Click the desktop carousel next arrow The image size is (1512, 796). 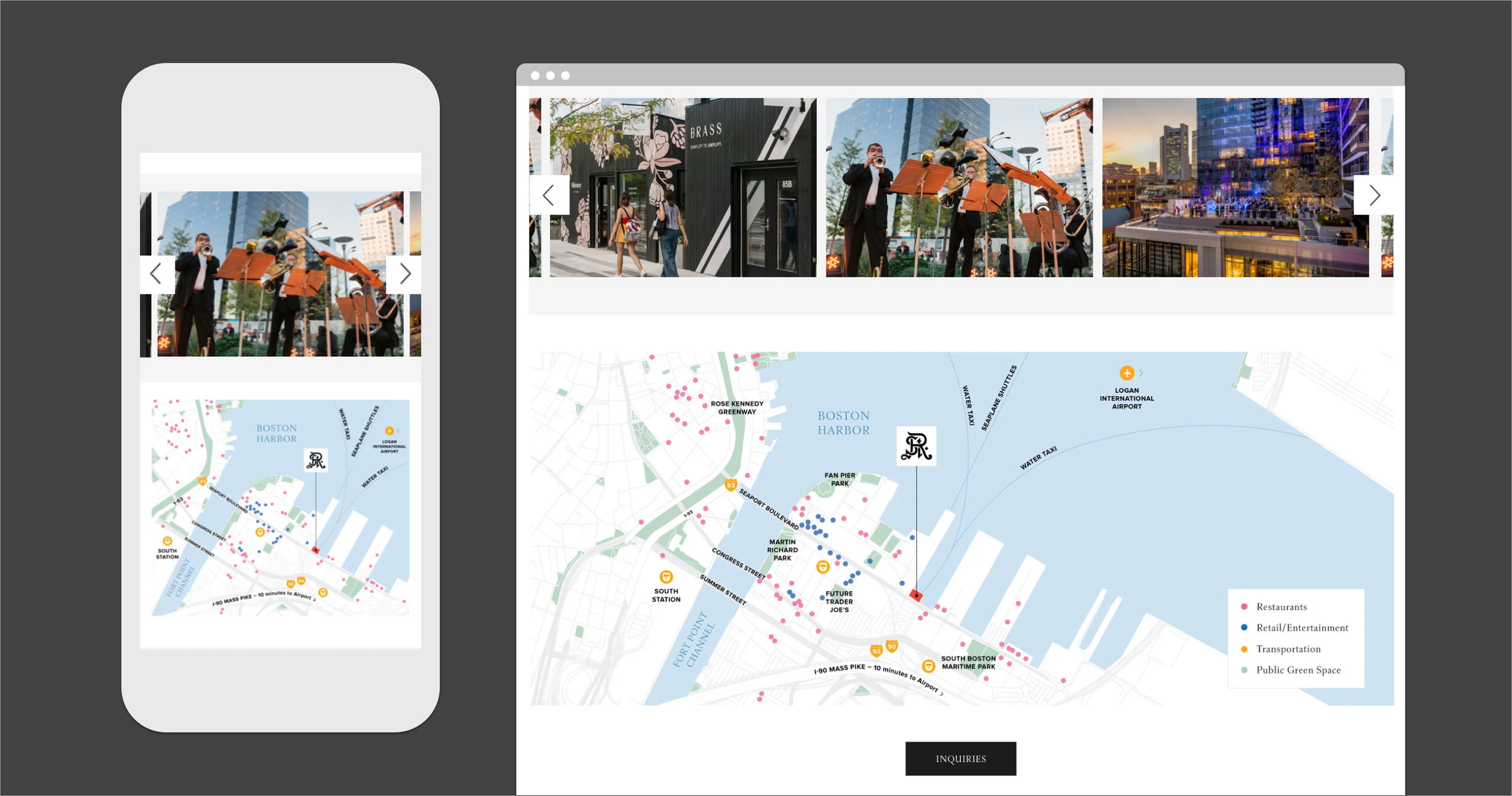[1374, 195]
